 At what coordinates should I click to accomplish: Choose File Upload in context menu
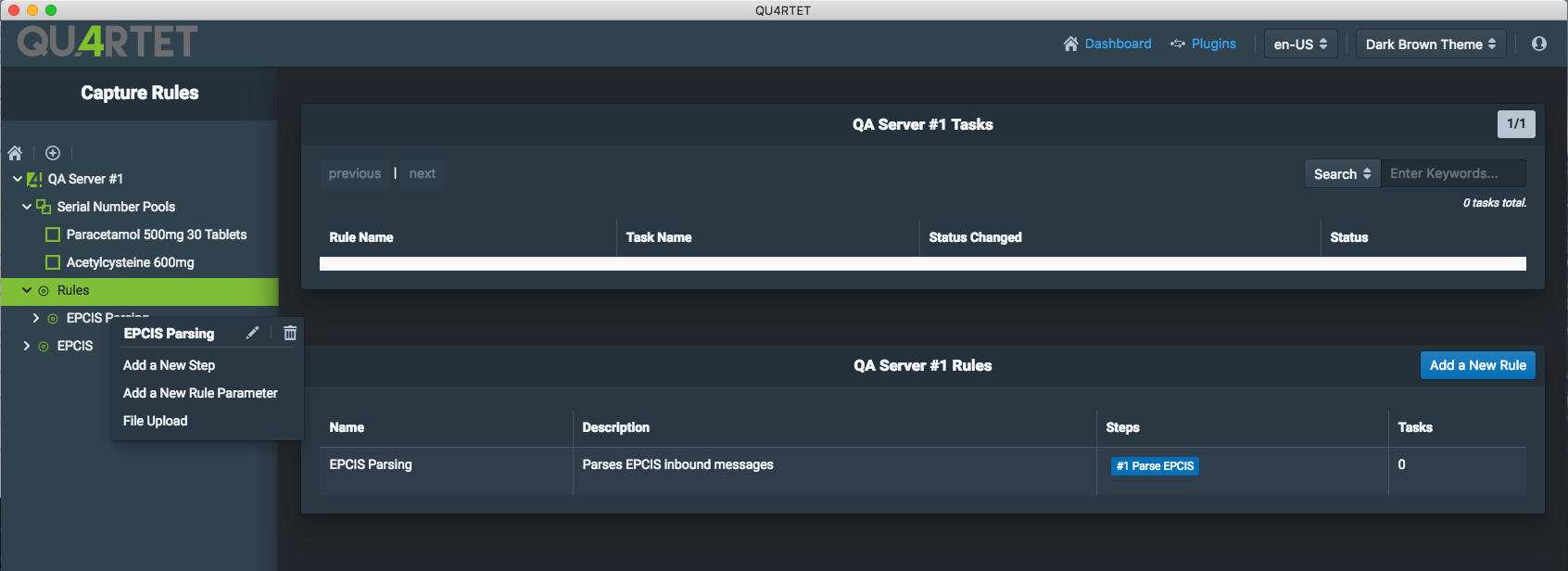pos(156,421)
